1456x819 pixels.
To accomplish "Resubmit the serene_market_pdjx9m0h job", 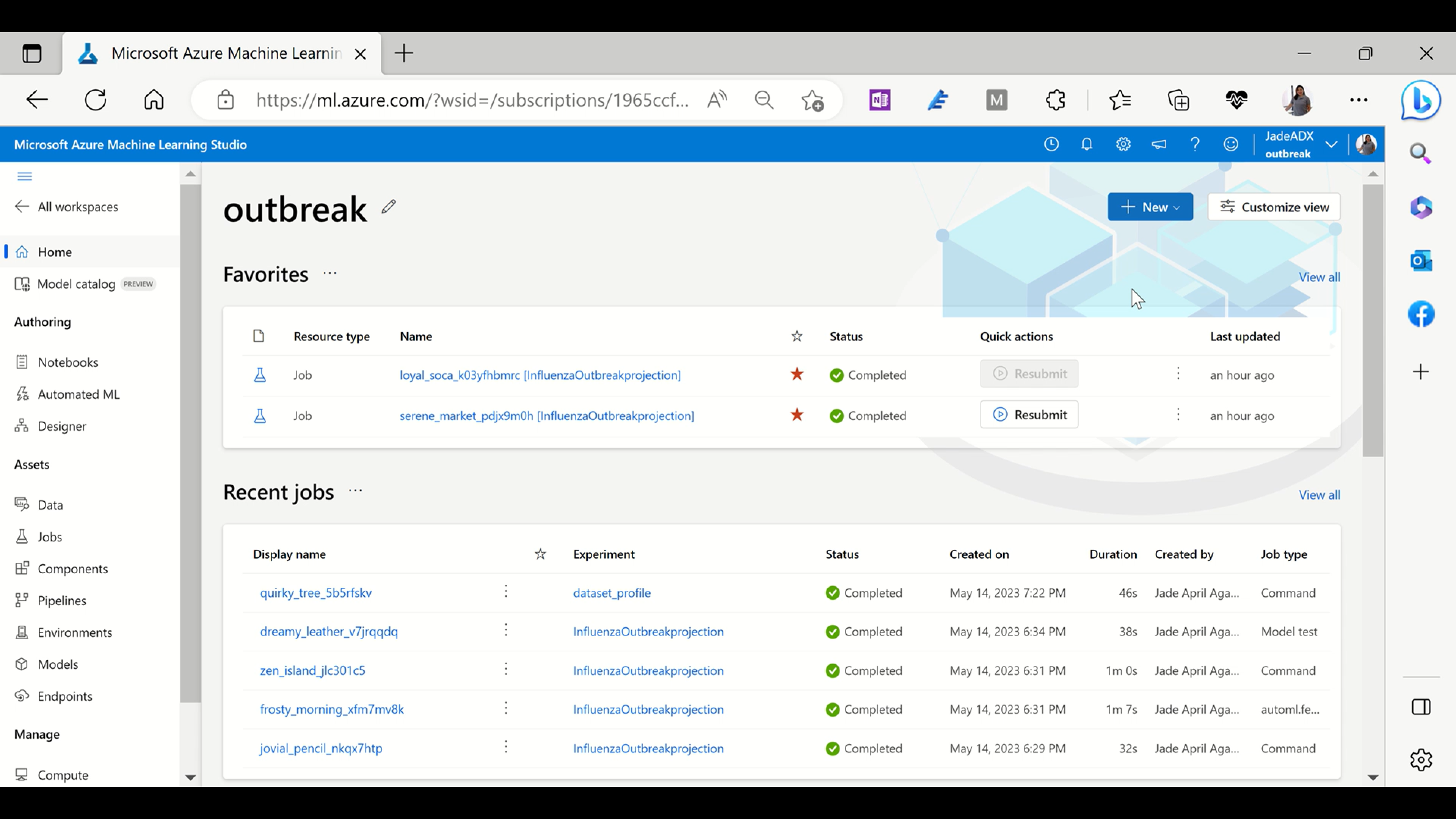I will (x=1029, y=415).
